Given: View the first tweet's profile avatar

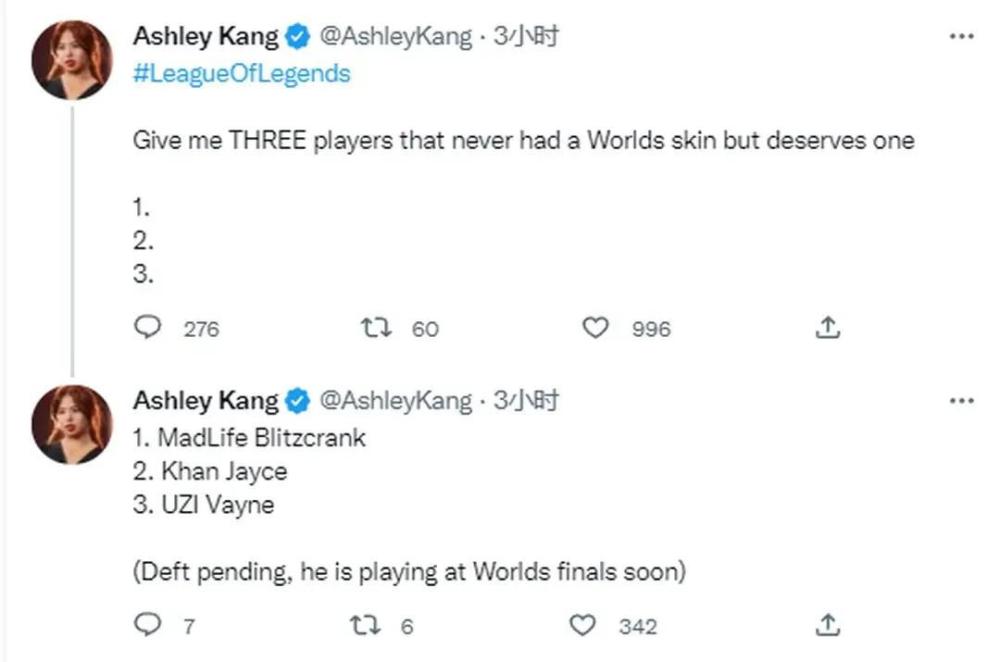Looking at the screenshot, I should pyautogui.click(x=71, y=59).
